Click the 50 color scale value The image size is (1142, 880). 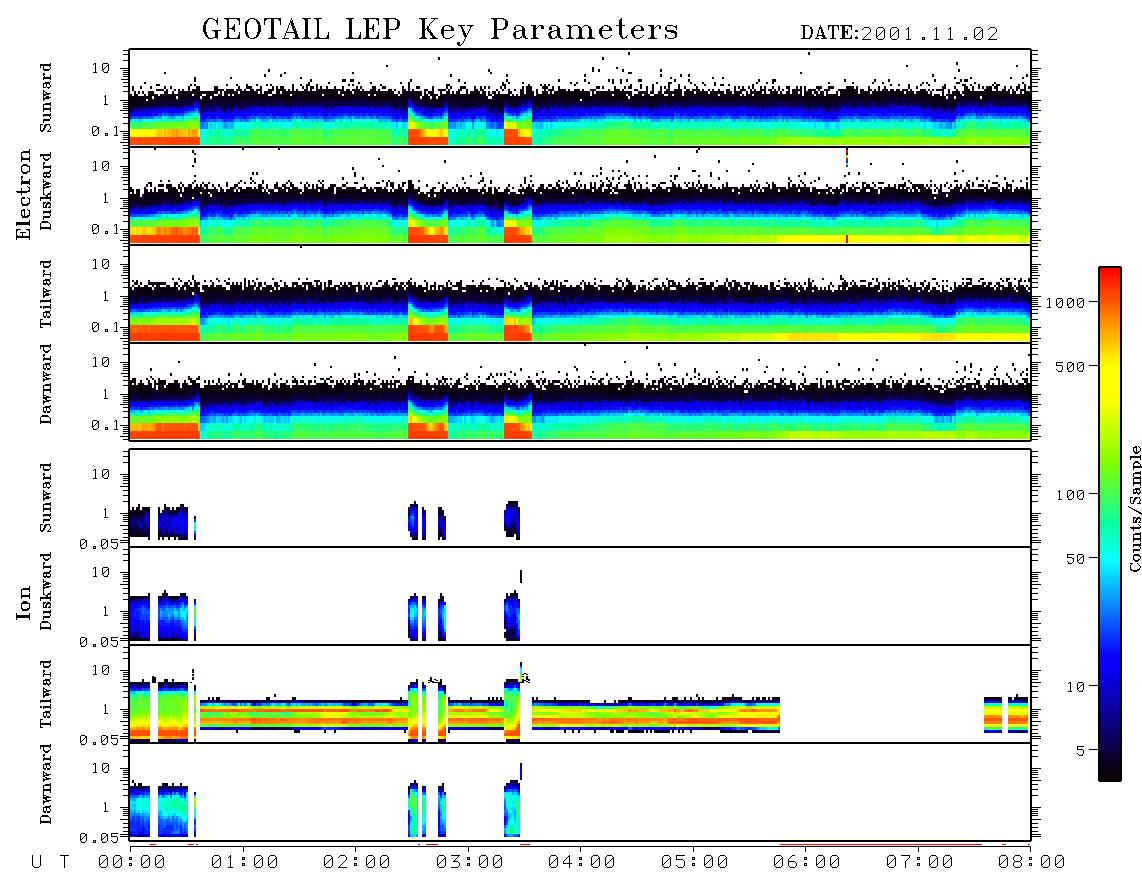1076,559
